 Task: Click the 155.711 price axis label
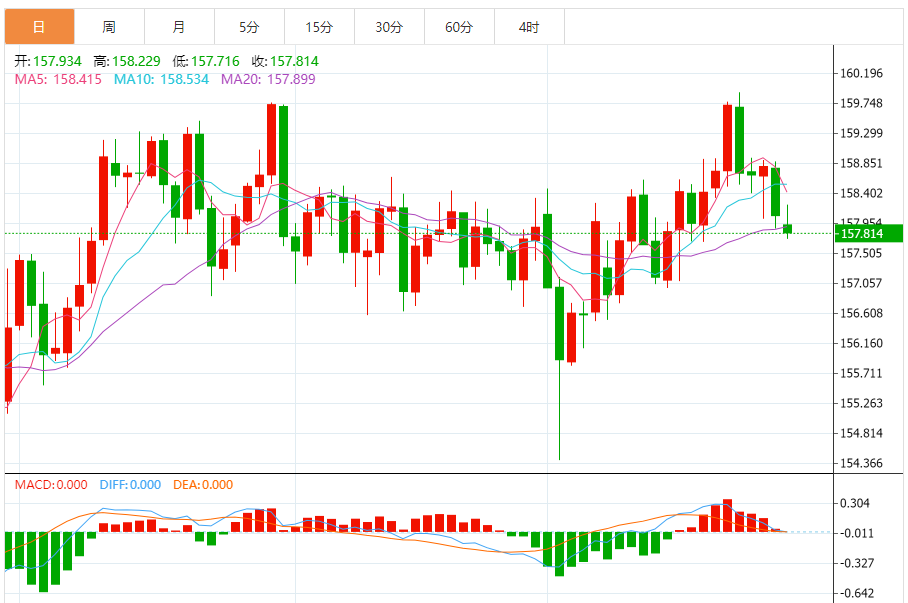(x=862, y=373)
